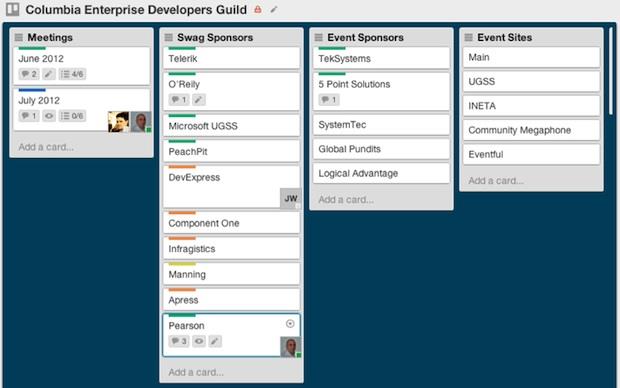Click Add a card under Event Sponsors
This screenshot has height=388, width=620.
[346, 200]
